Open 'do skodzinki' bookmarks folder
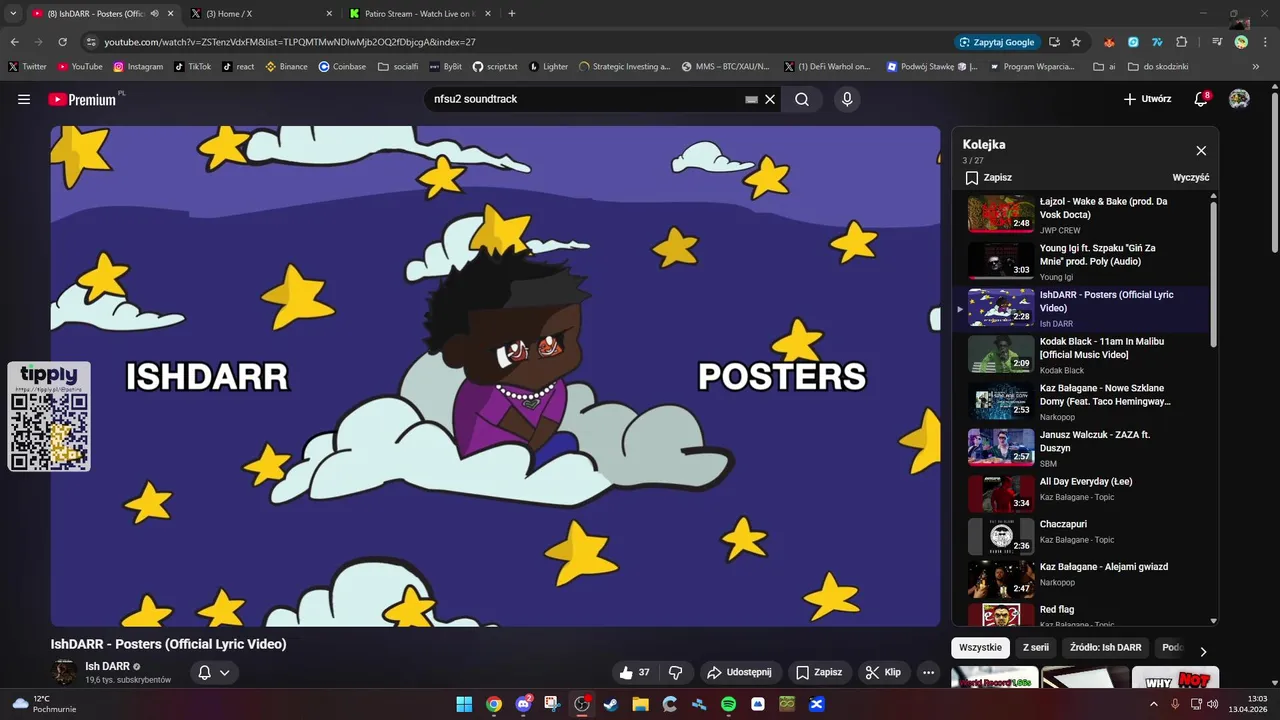This screenshot has width=1280, height=720. (1158, 67)
